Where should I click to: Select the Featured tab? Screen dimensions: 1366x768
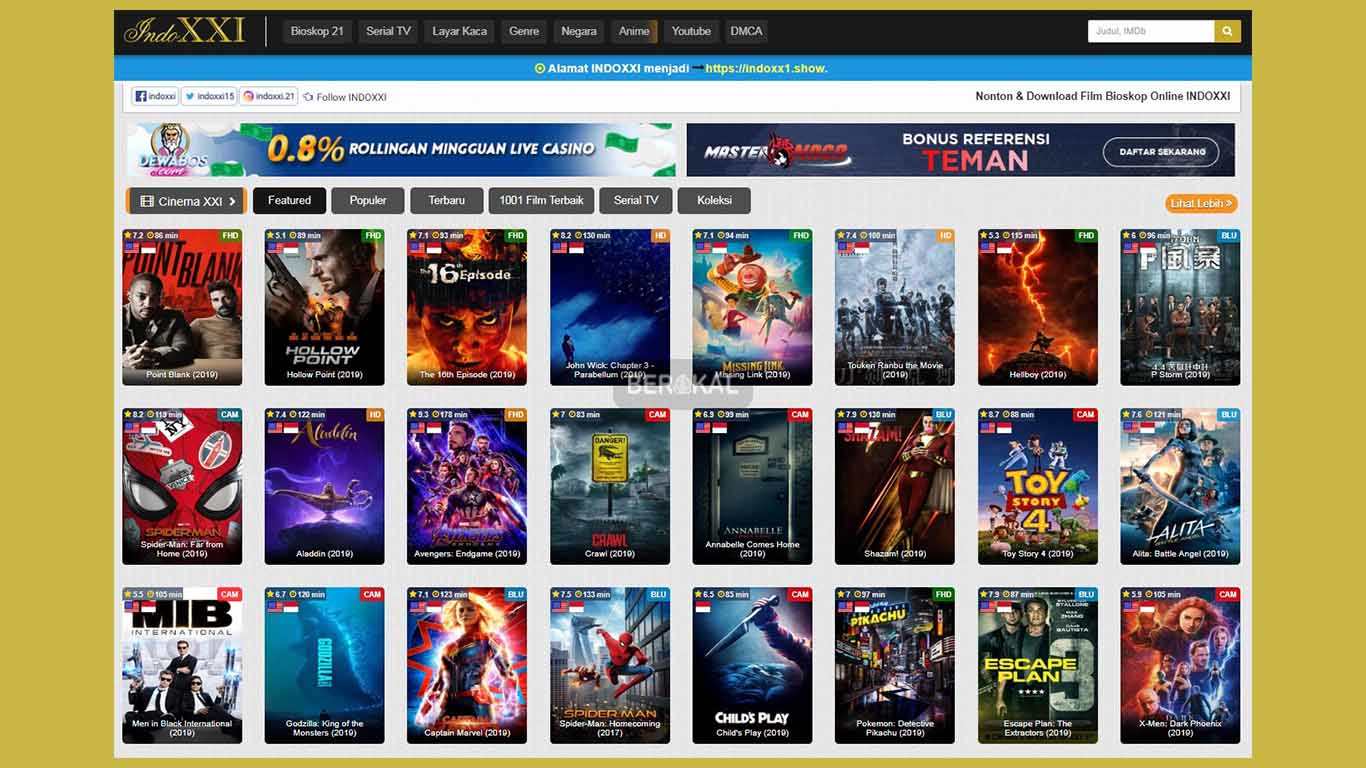point(289,200)
